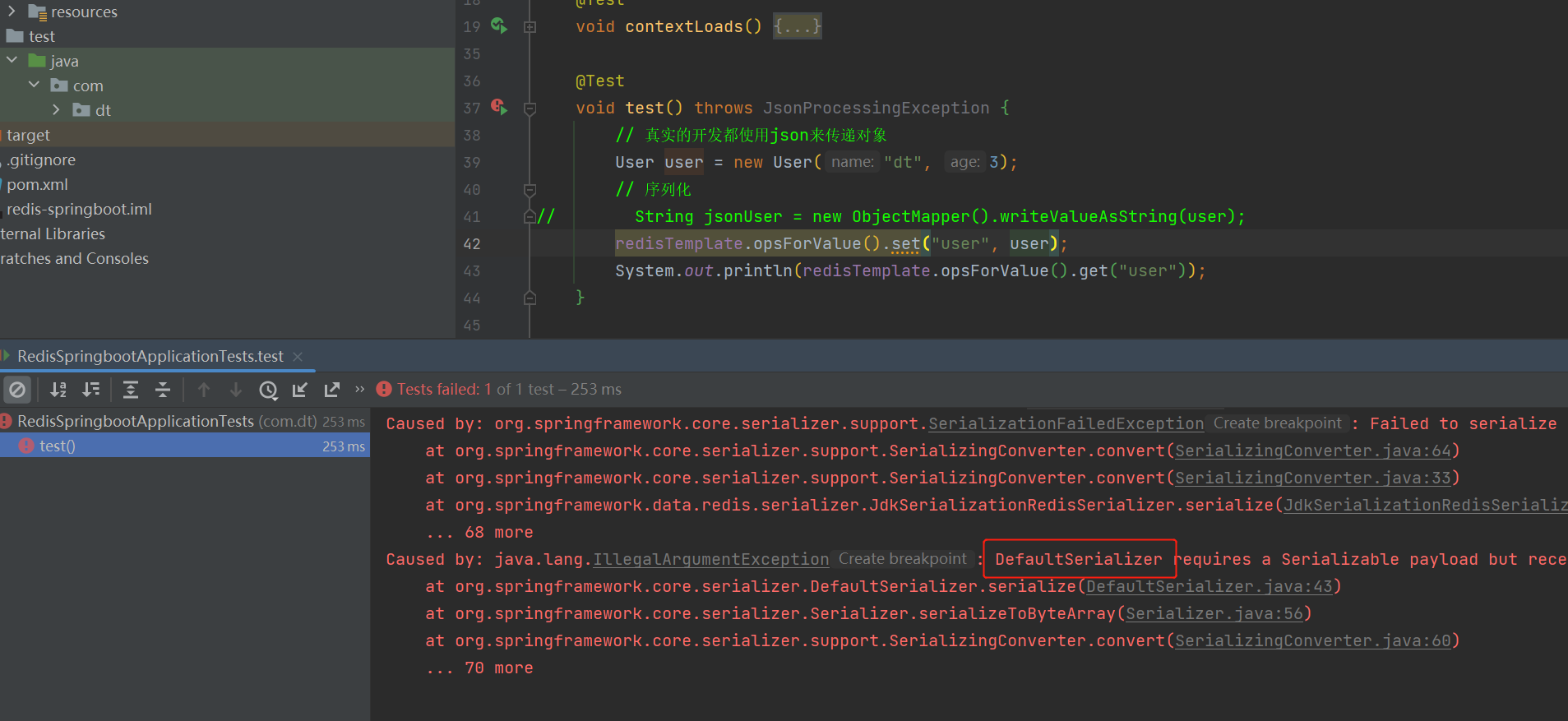Click line number 39 in gutter
The height and width of the screenshot is (721, 1568).
pyautogui.click(x=472, y=163)
